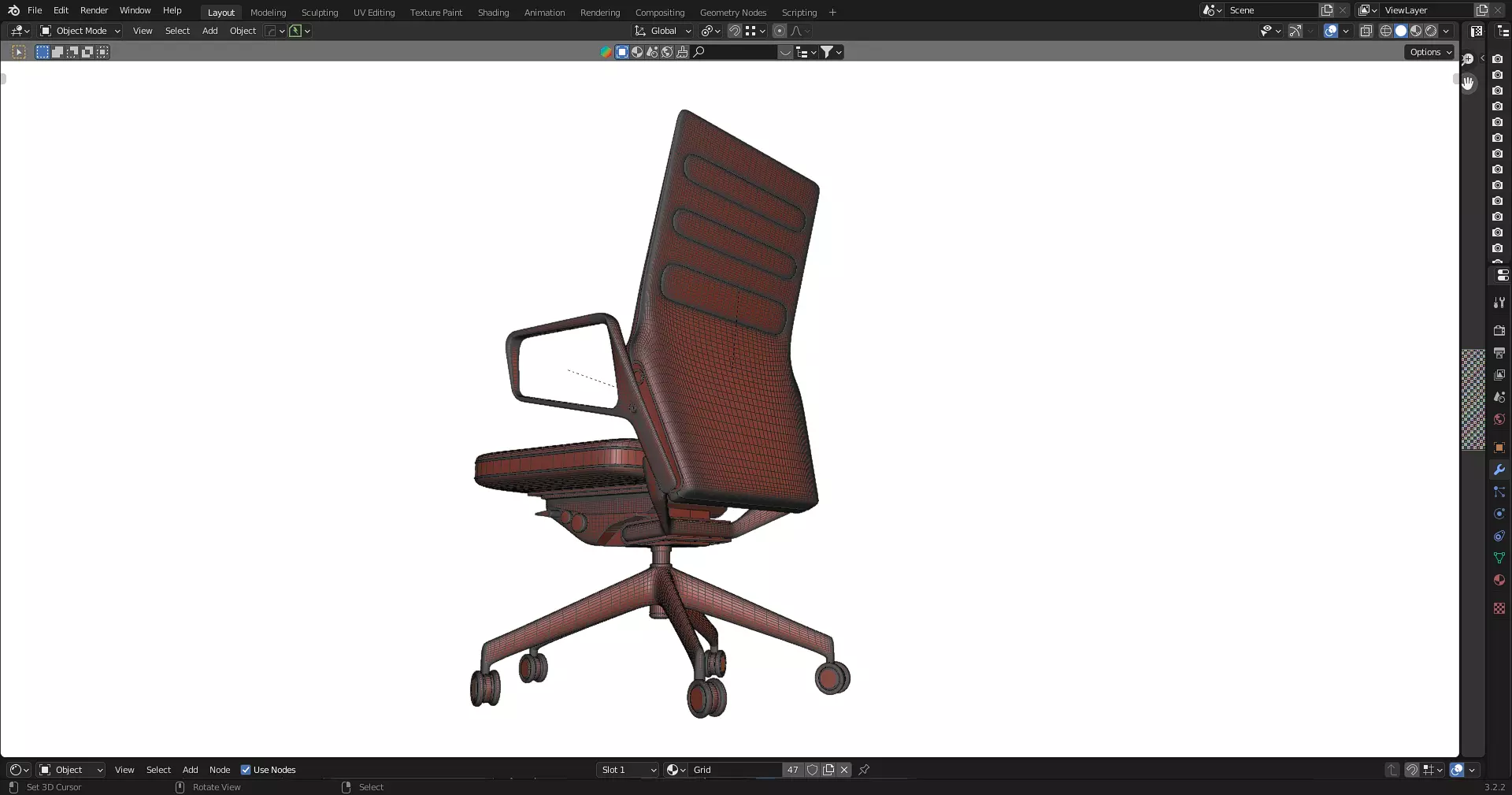Open the Material properties tab

(1499, 580)
